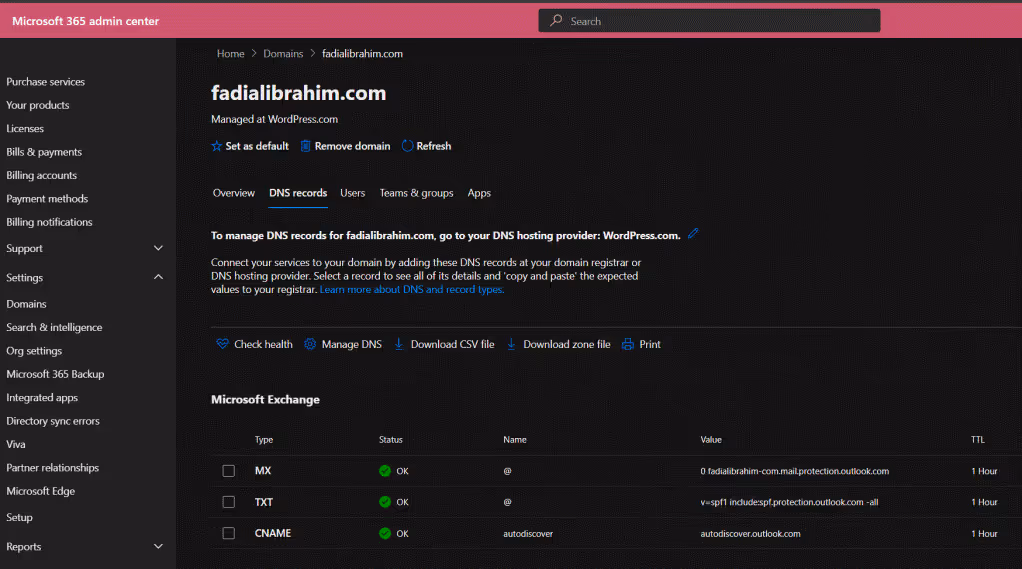Click the Refresh button label
Screen dimensions: 1022x569
pyautogui.click(x=433, y=146)
